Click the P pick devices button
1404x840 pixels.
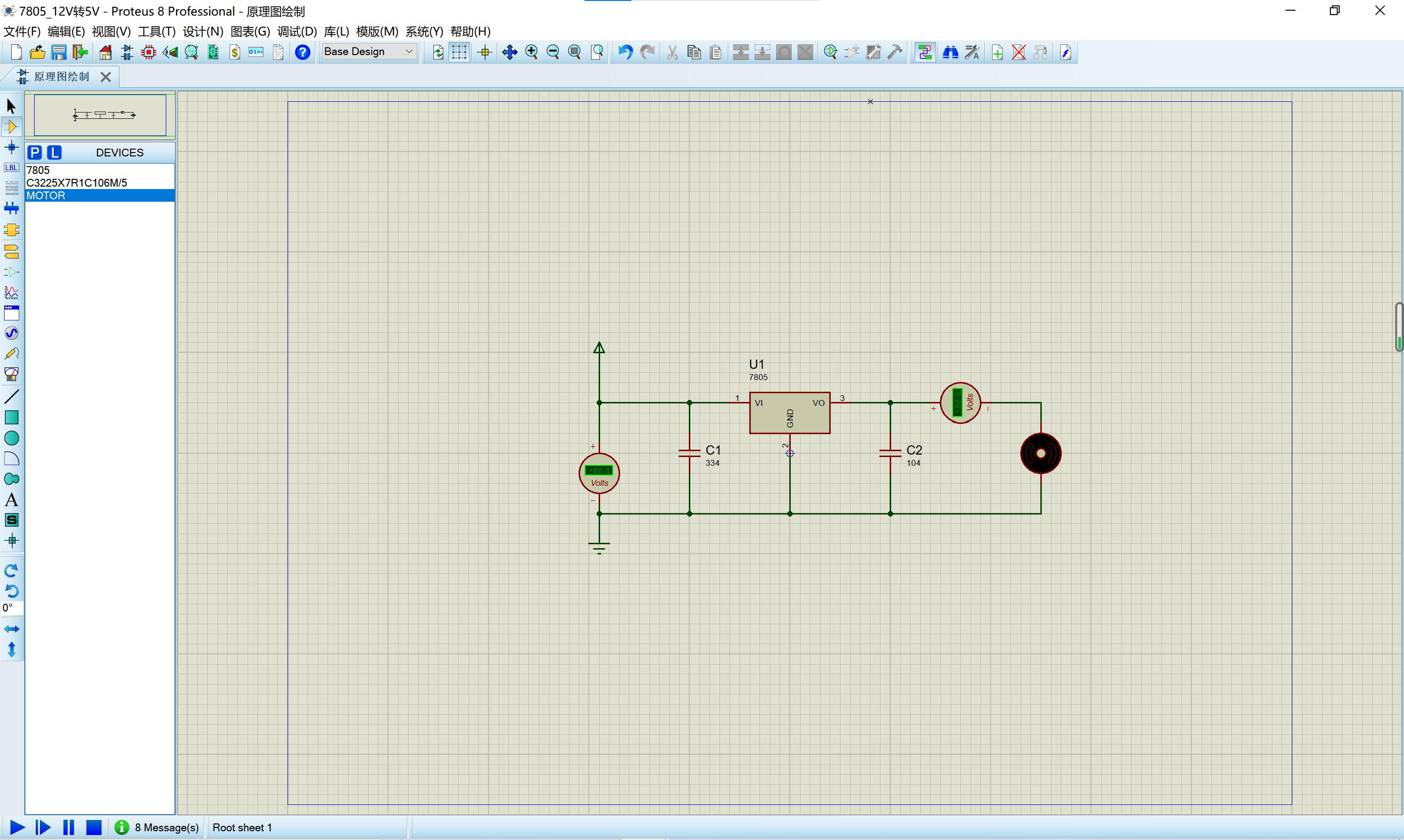click(35, 153)
